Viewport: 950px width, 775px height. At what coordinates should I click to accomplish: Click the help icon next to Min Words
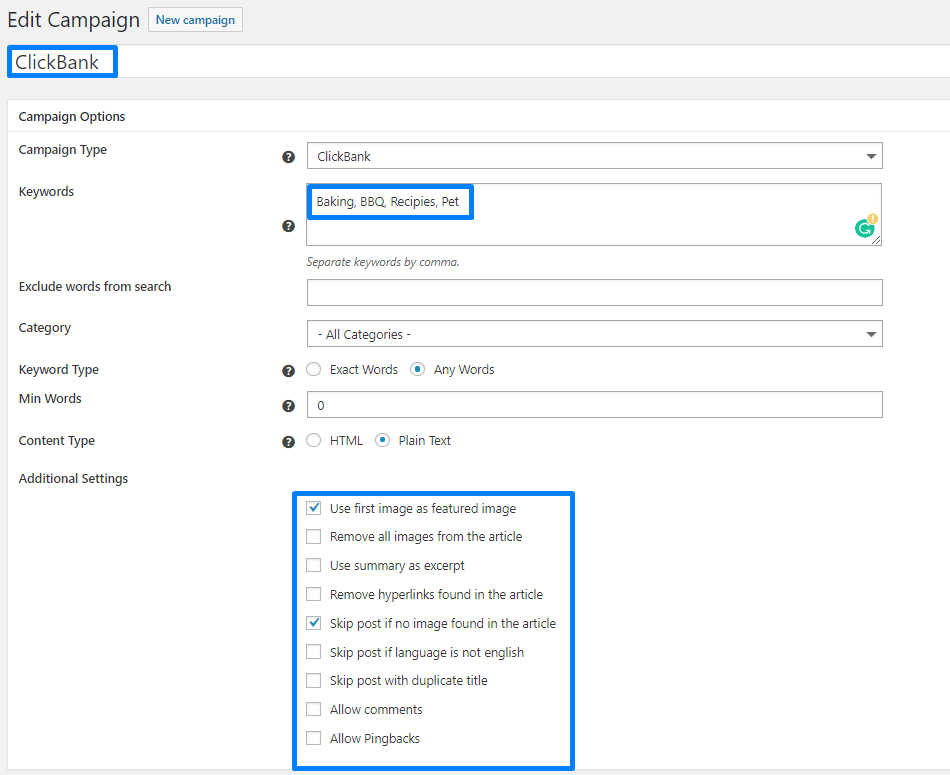(288, 406)
